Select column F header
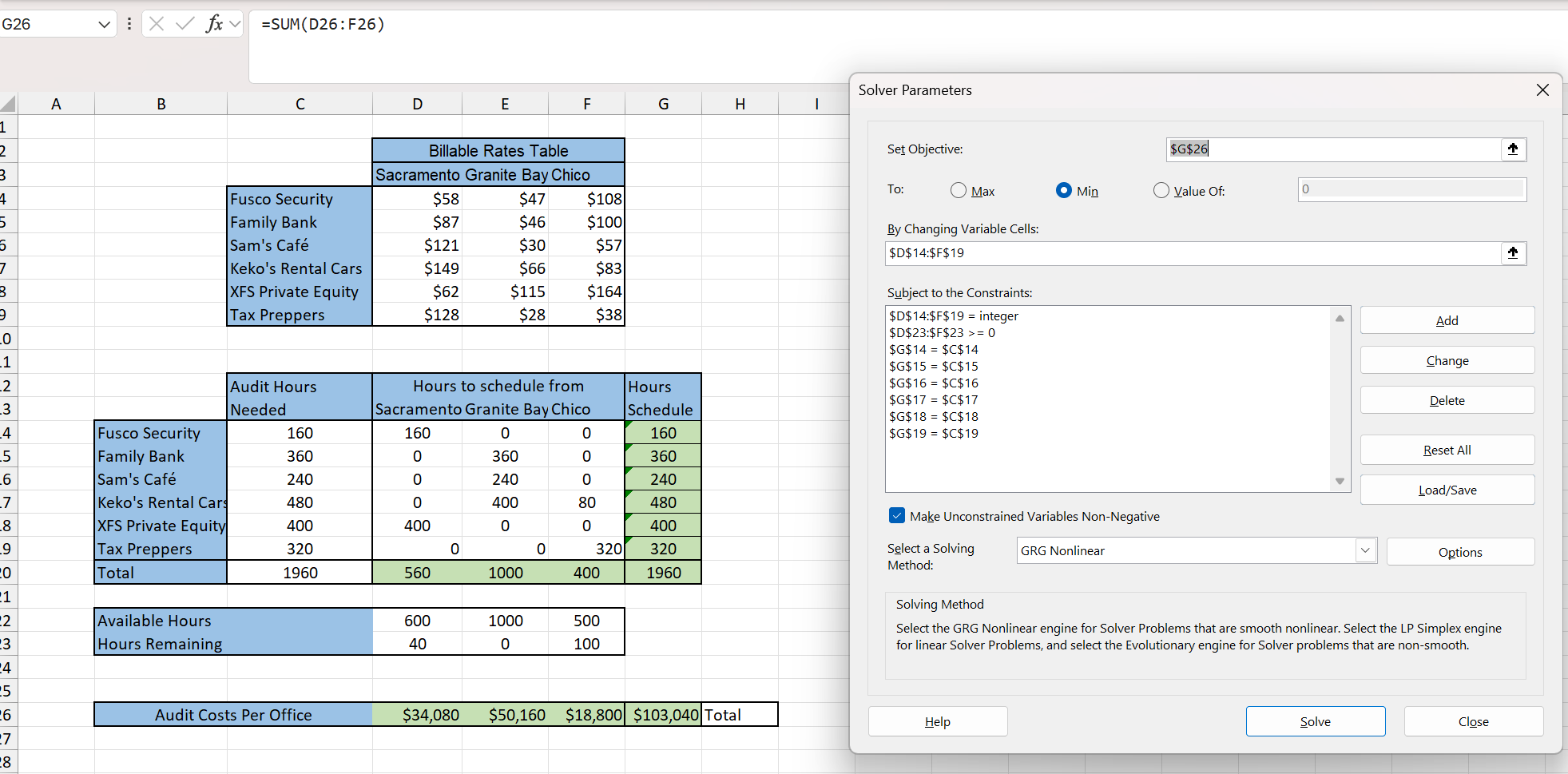1568x774 pixels. pyautogui.click(x=586, y=104)
